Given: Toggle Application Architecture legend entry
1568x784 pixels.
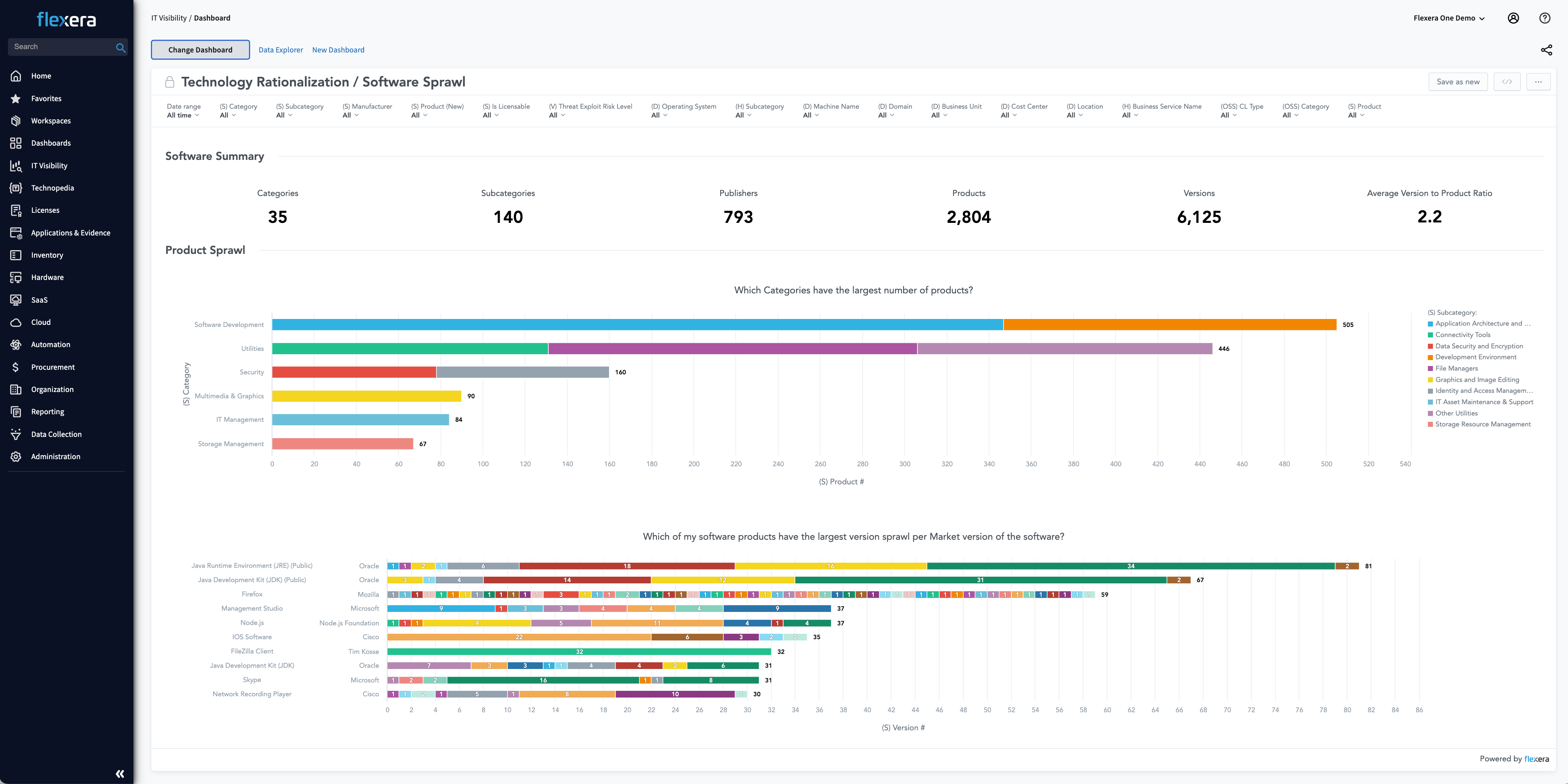Looking at the screenshot, I should [1479, 324].
